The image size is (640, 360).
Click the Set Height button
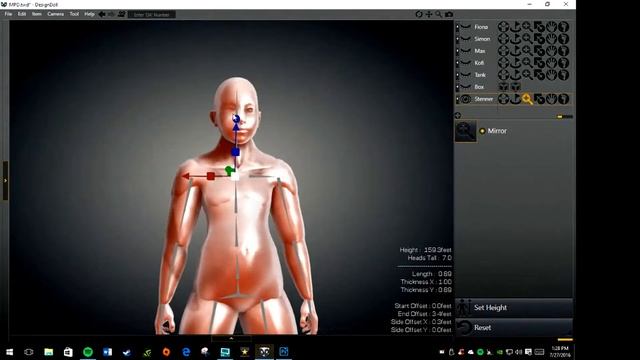[x=514, y=308]
